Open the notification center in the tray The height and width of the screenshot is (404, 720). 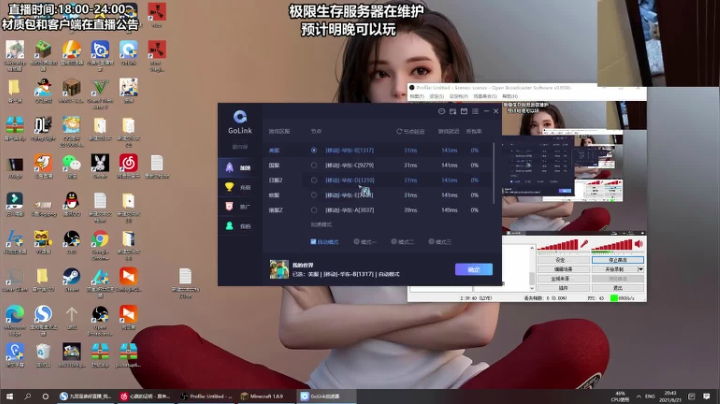click(707, 396)
